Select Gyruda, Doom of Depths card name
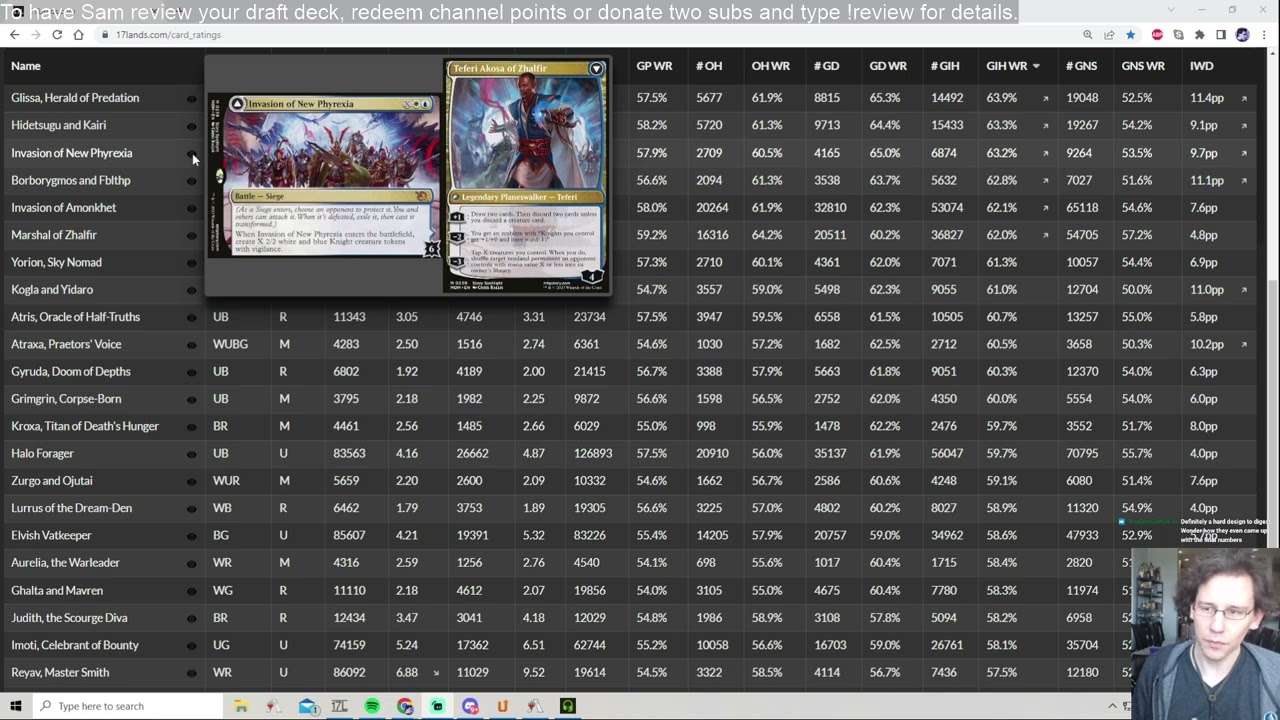 pyautogui.click(x=71, y=372)
